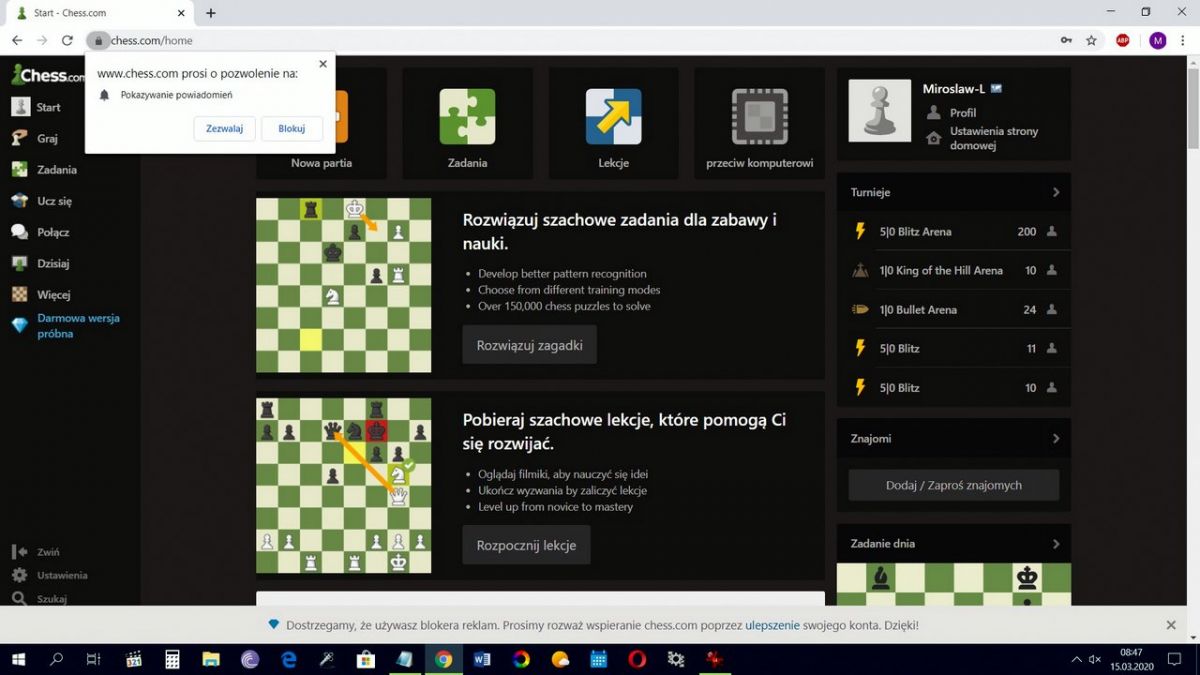Open the lessons chessboard preview thumbnail
Image resolution: width=1200 pixels, height=675 pixels.
tap(344, 486)
